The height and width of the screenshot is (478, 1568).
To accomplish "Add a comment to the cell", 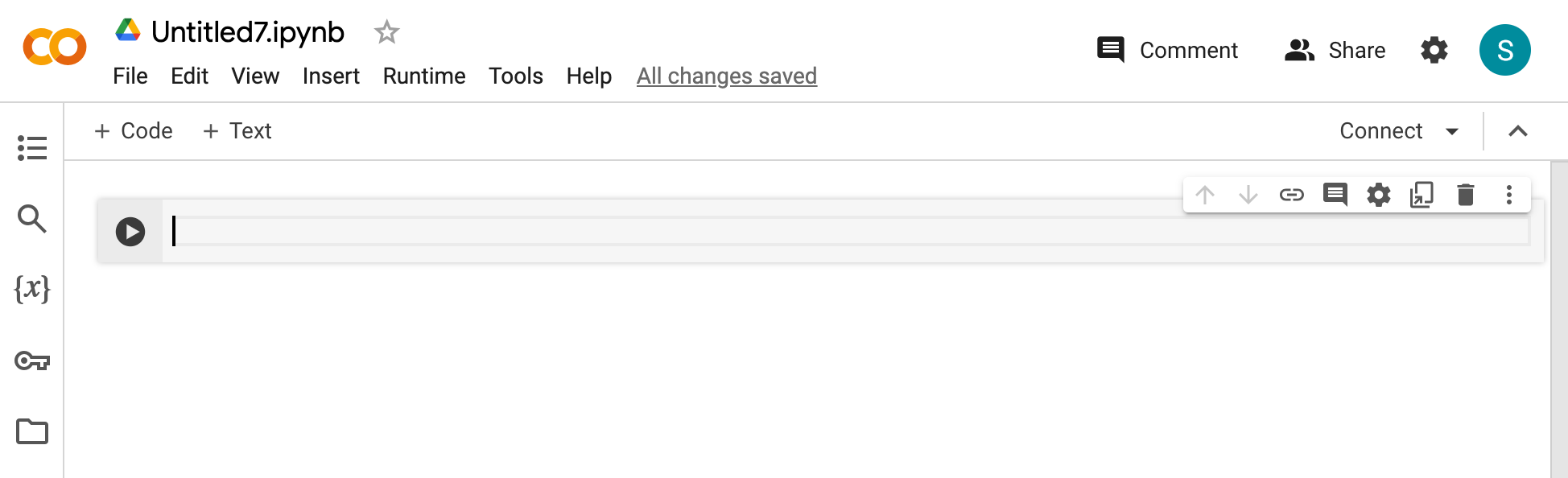I will tap(1335, 195).
